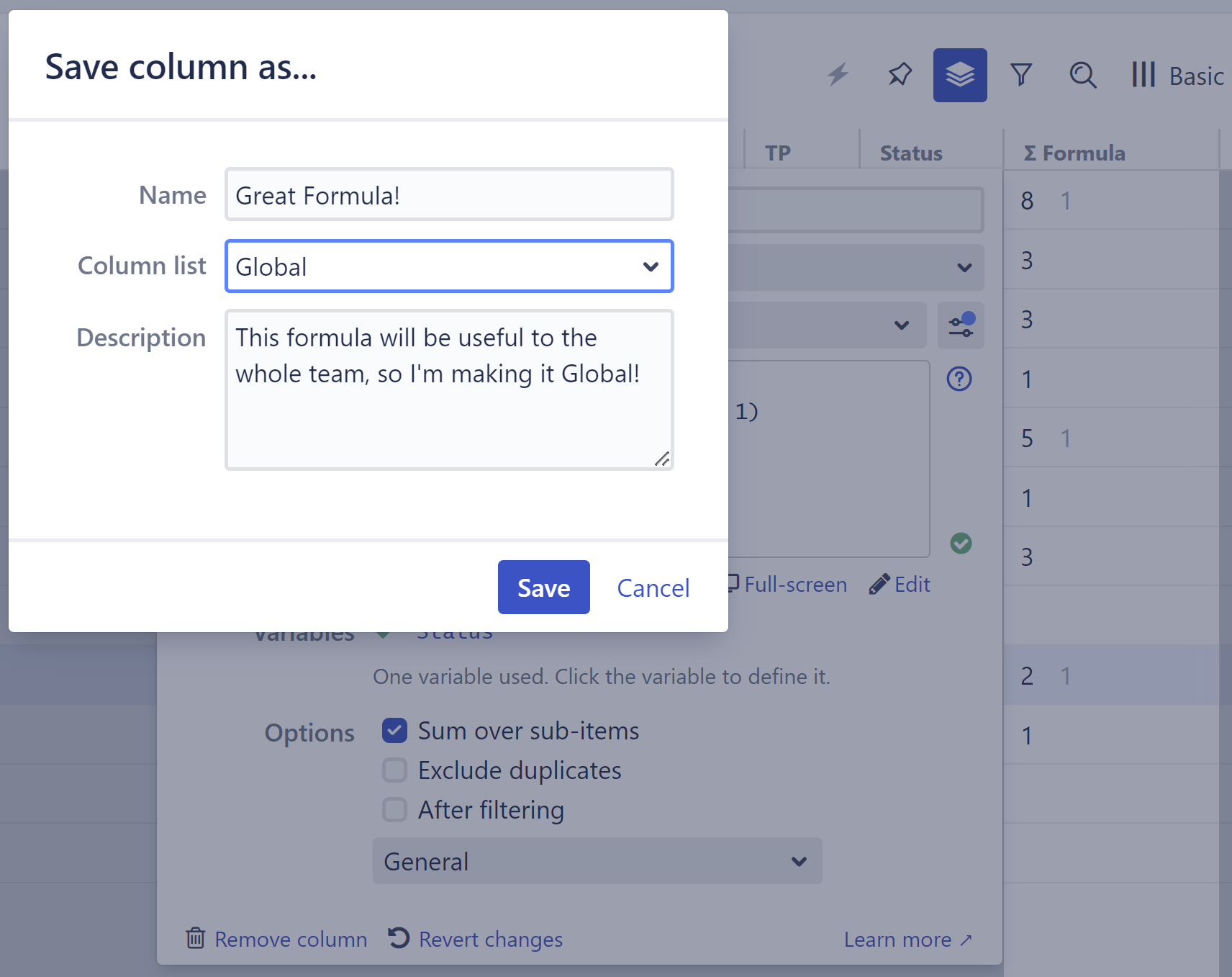1232x977 pixels.
Task: Click the Cancel link in dialog
Action: click(653, 588)
